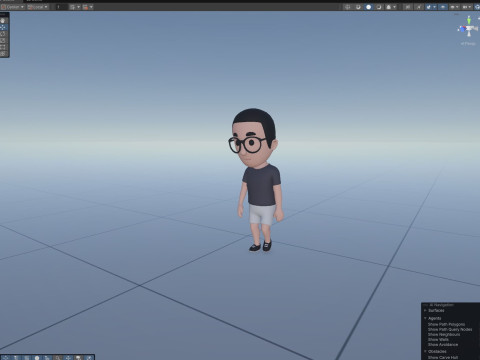
Task: Open the debug draw mode dropdown arrow
Action: pyautogui.click(x=394, y=7)
